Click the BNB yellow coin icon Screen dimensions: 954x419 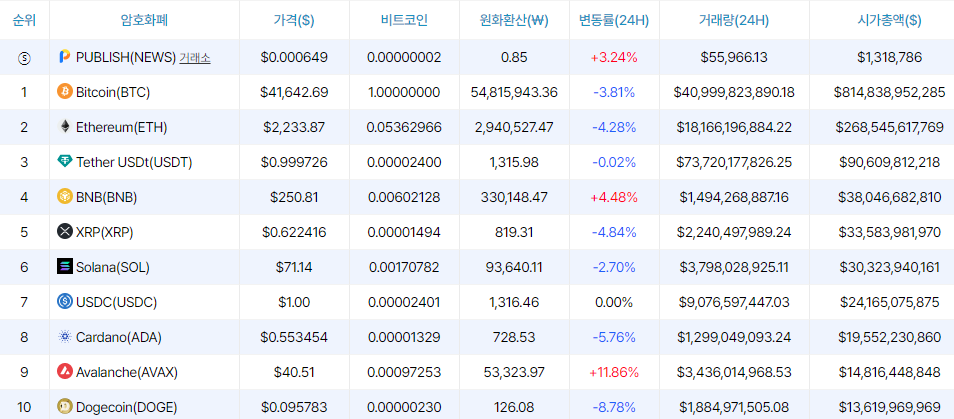pos(64,197)
